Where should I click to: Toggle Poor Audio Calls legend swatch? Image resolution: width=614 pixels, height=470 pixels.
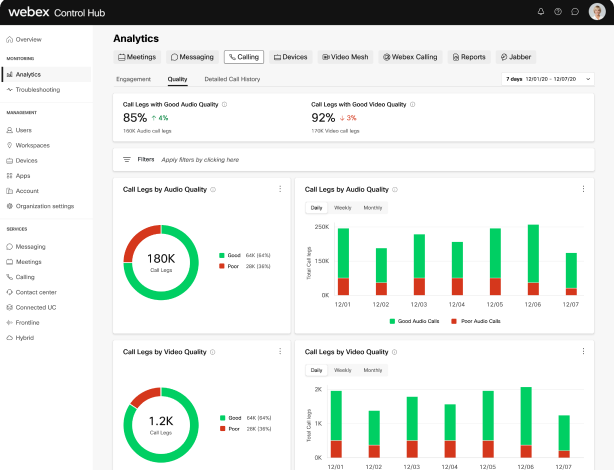pos(454,321)
